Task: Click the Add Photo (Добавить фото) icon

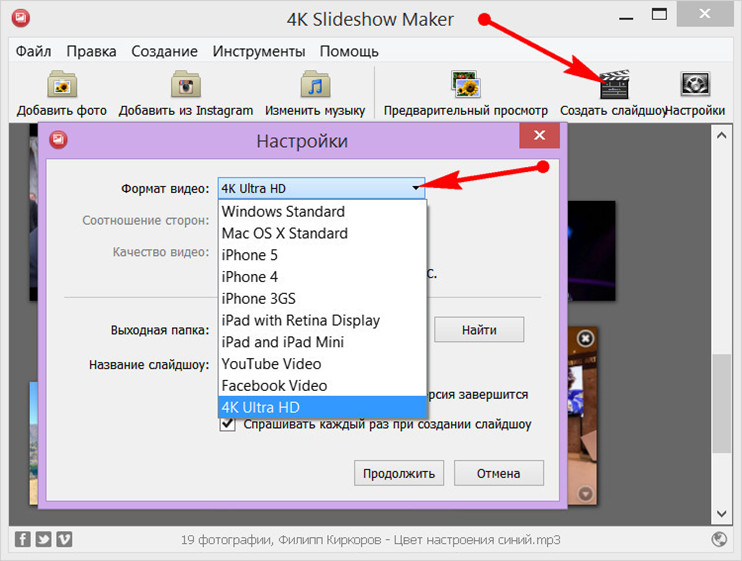Action: tap(62, 84)
